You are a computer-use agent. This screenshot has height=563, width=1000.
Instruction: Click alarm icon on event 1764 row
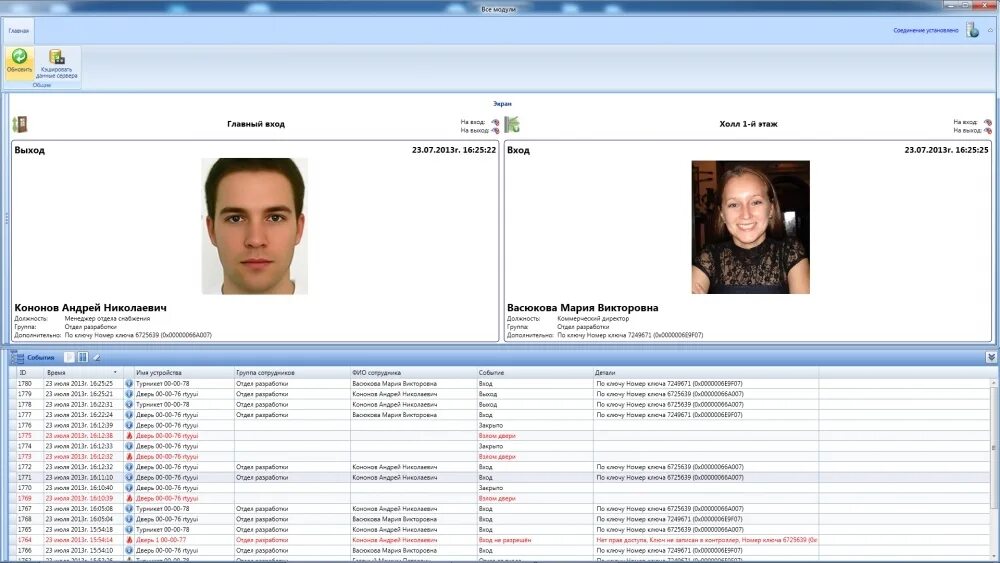pos(129,540)
